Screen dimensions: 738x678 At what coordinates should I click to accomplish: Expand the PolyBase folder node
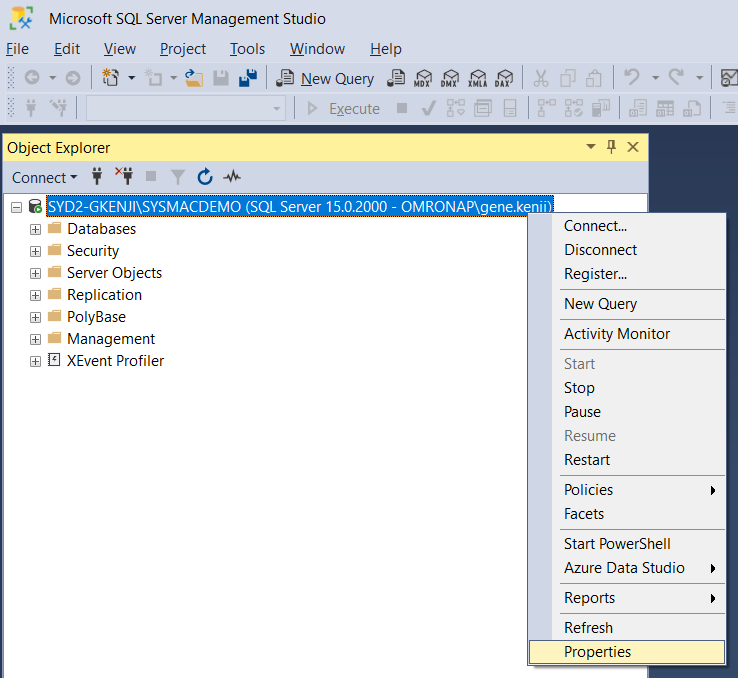35,317
